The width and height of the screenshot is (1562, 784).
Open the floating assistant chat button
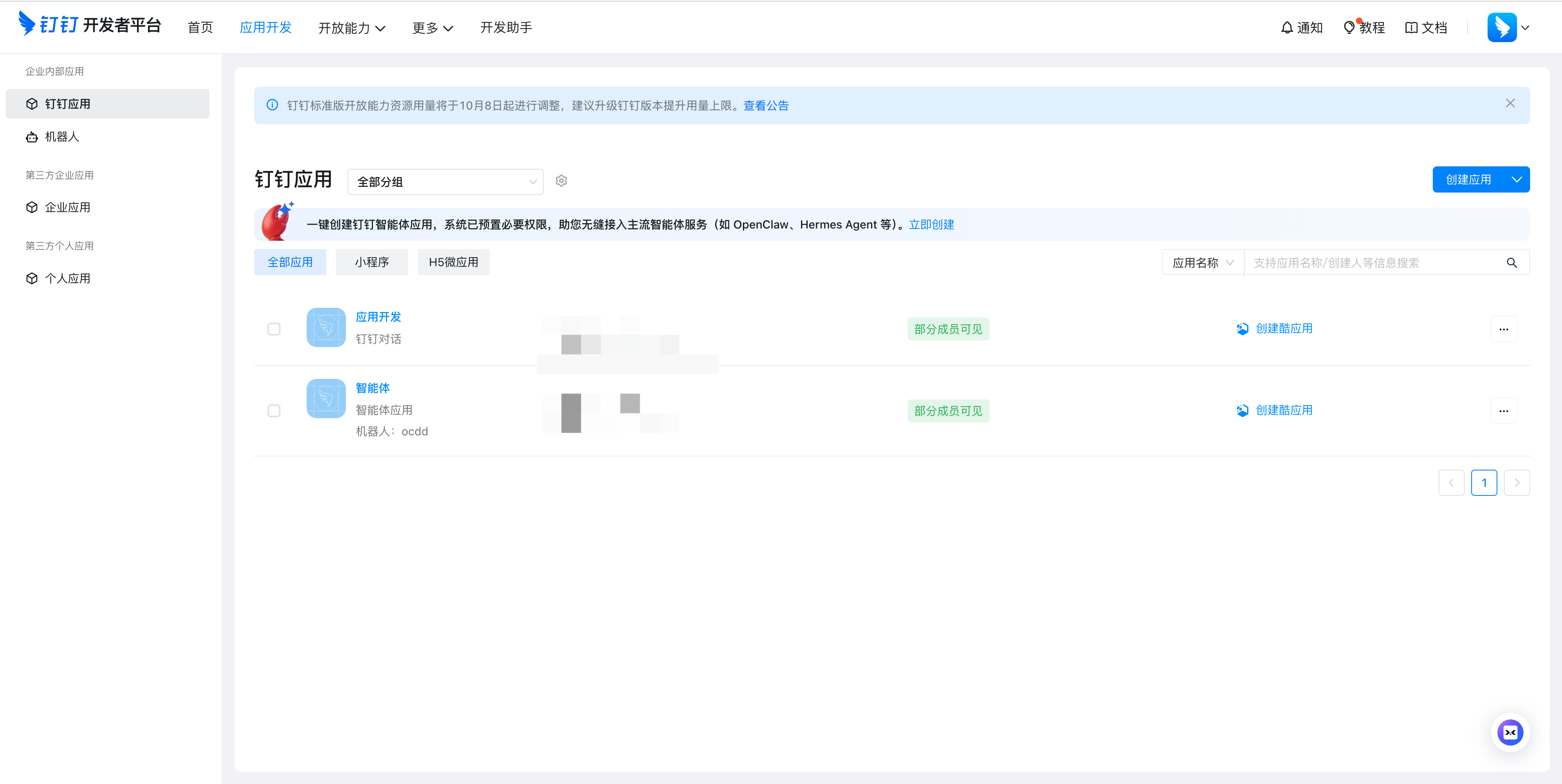[1510, 732]
